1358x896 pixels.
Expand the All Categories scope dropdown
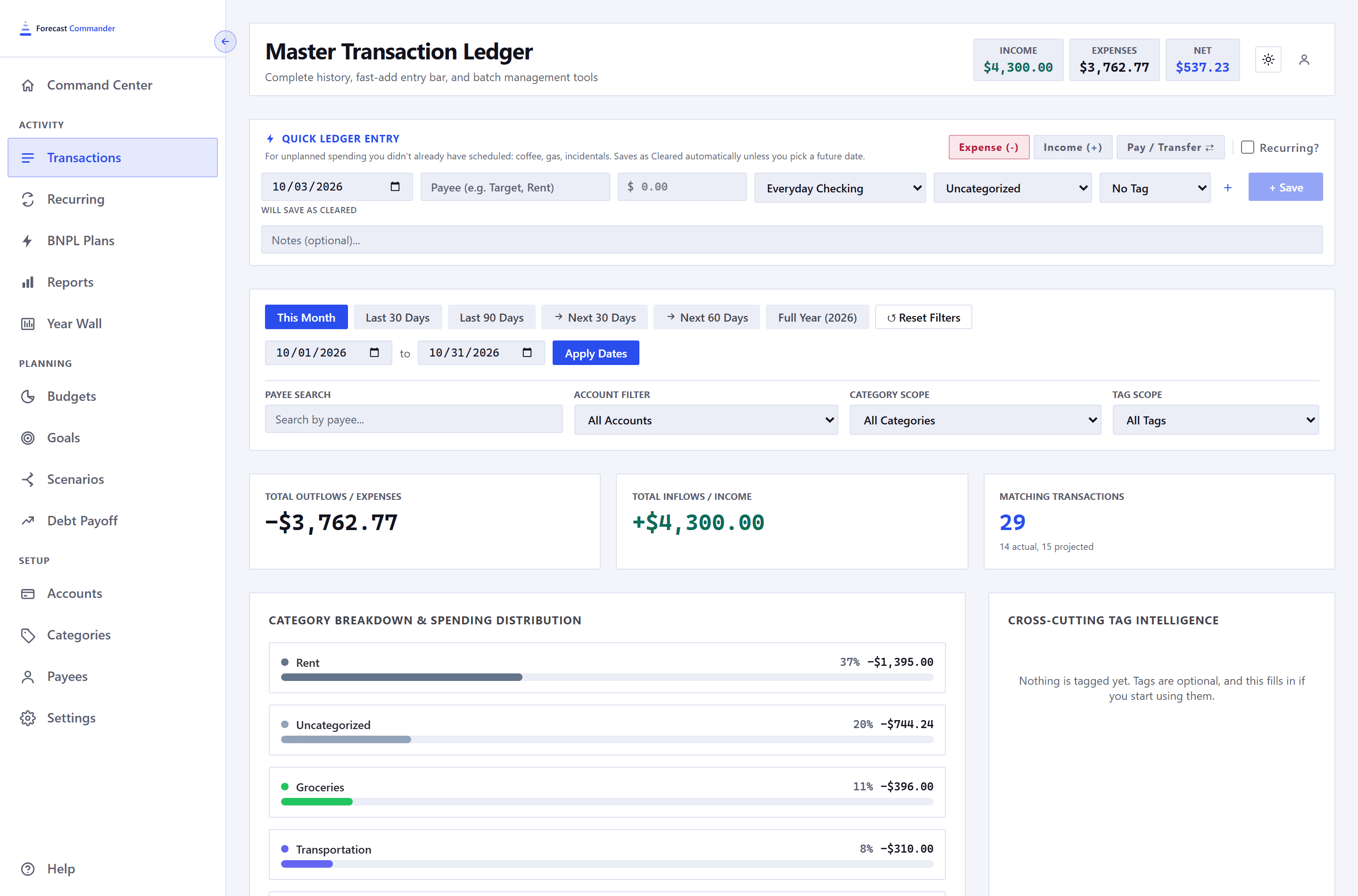click(x=975, y=420)
